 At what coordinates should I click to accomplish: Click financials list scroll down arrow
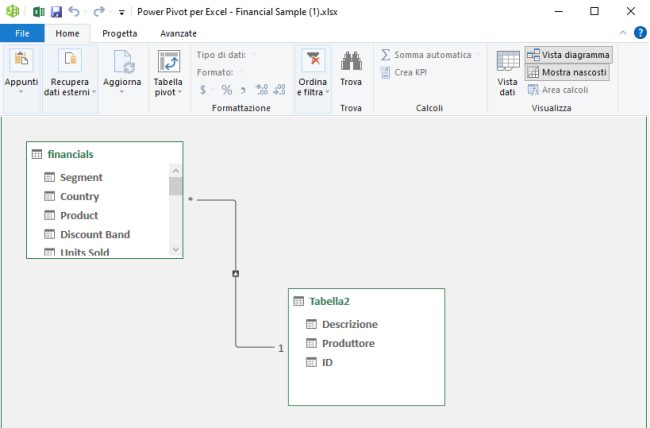pos(175,249)
